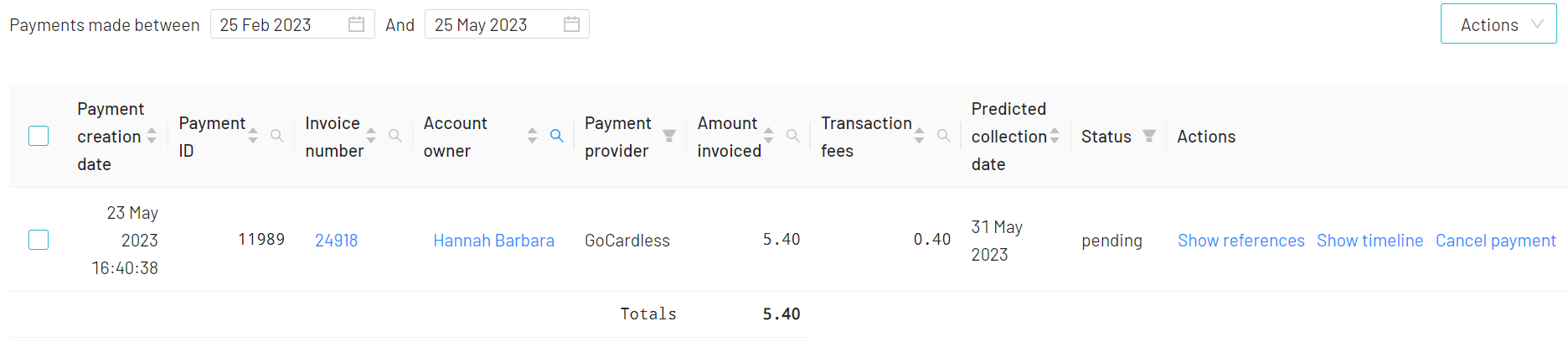This screenshot has height=342, width=1568.
Task: Search Account owner with blue magnifier
Action: click(556, 136)
